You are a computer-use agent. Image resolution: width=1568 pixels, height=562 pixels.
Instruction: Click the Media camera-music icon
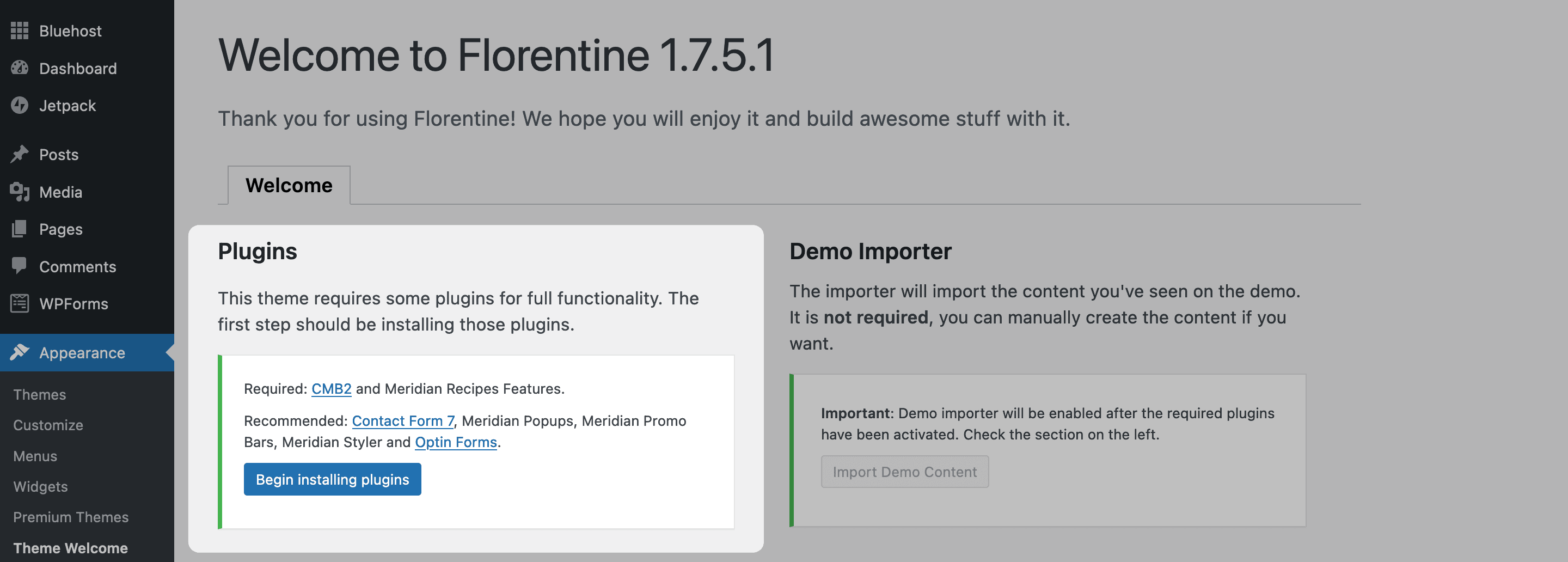pos(20,192)
